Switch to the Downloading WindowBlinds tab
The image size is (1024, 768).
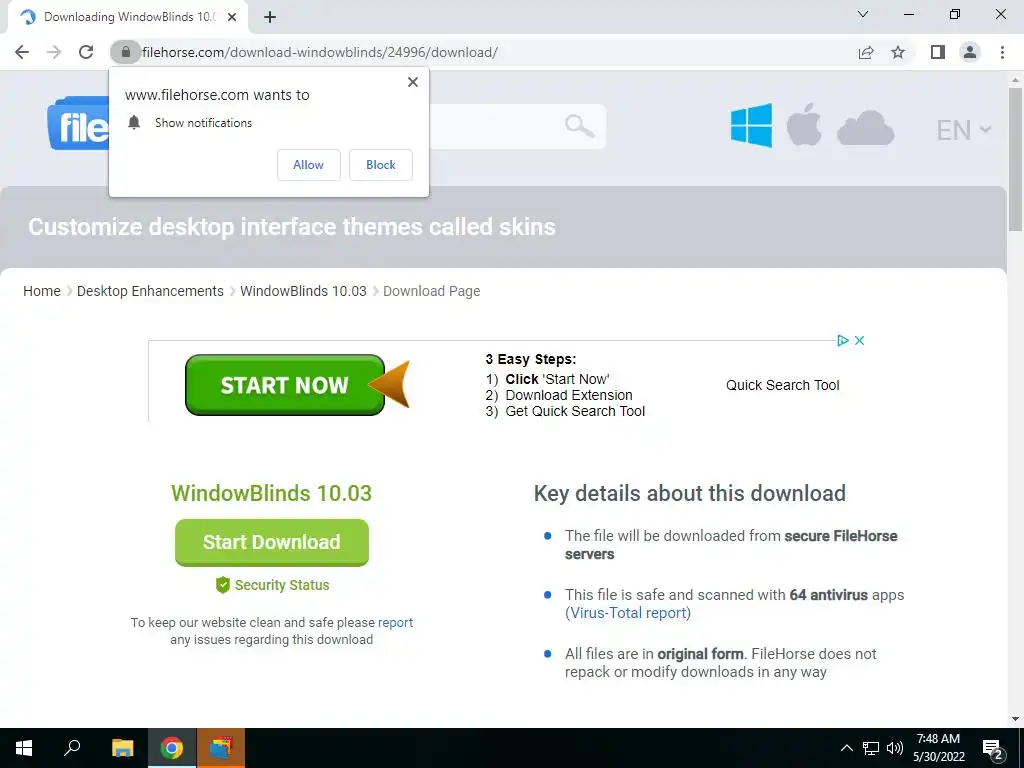(x=127, y=17)
